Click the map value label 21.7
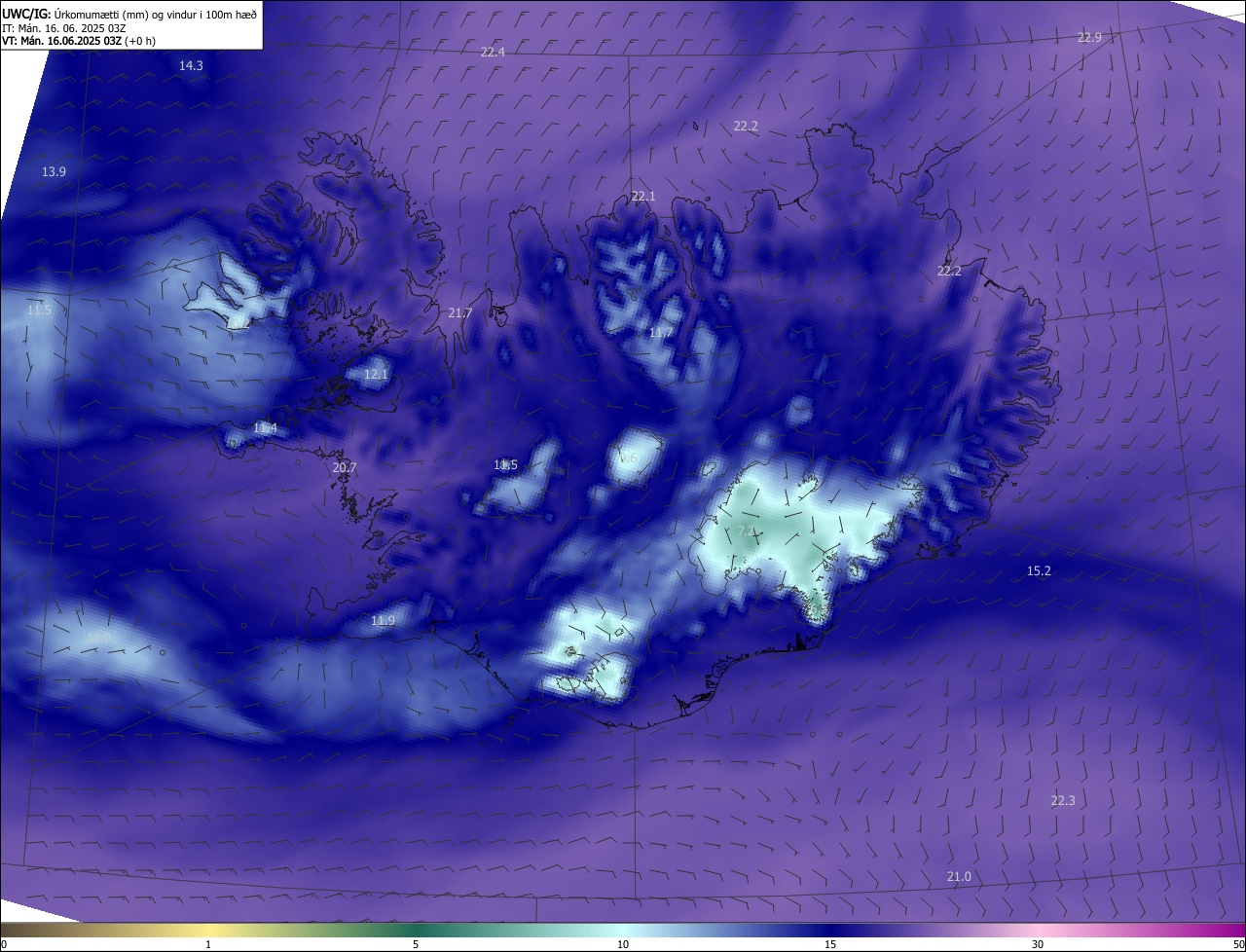Viewport: 1246px width, 952px height. coord(460,312)
